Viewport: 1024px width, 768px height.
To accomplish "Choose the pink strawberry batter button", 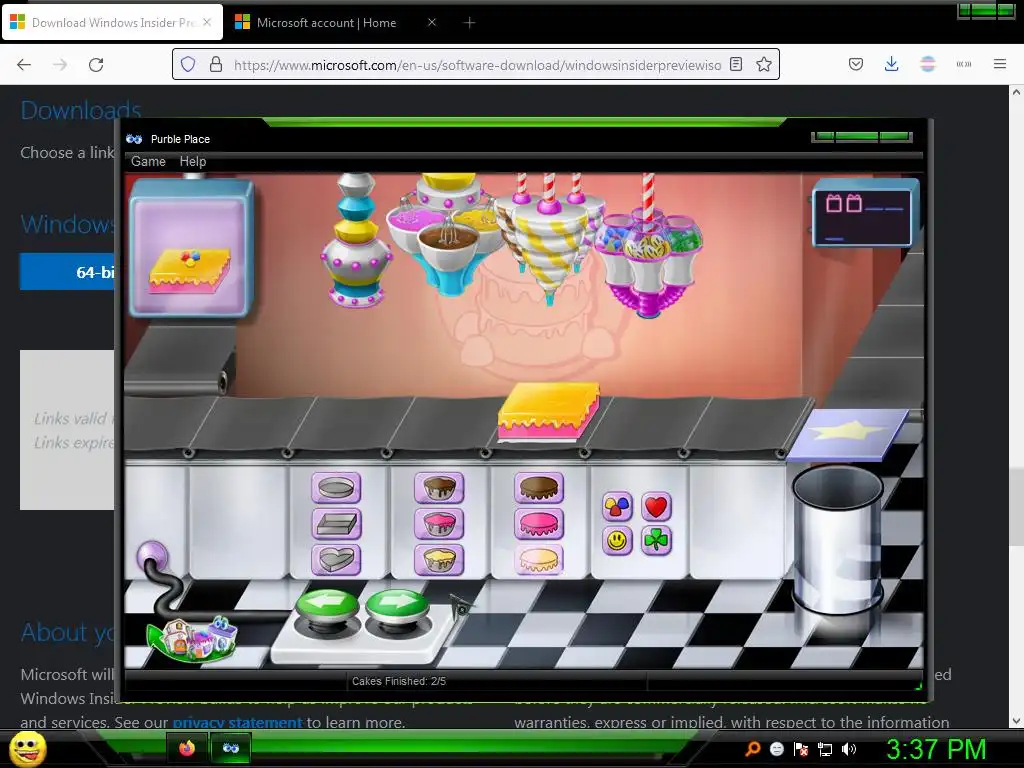I will pyautogui.click(x=439, y=524).
